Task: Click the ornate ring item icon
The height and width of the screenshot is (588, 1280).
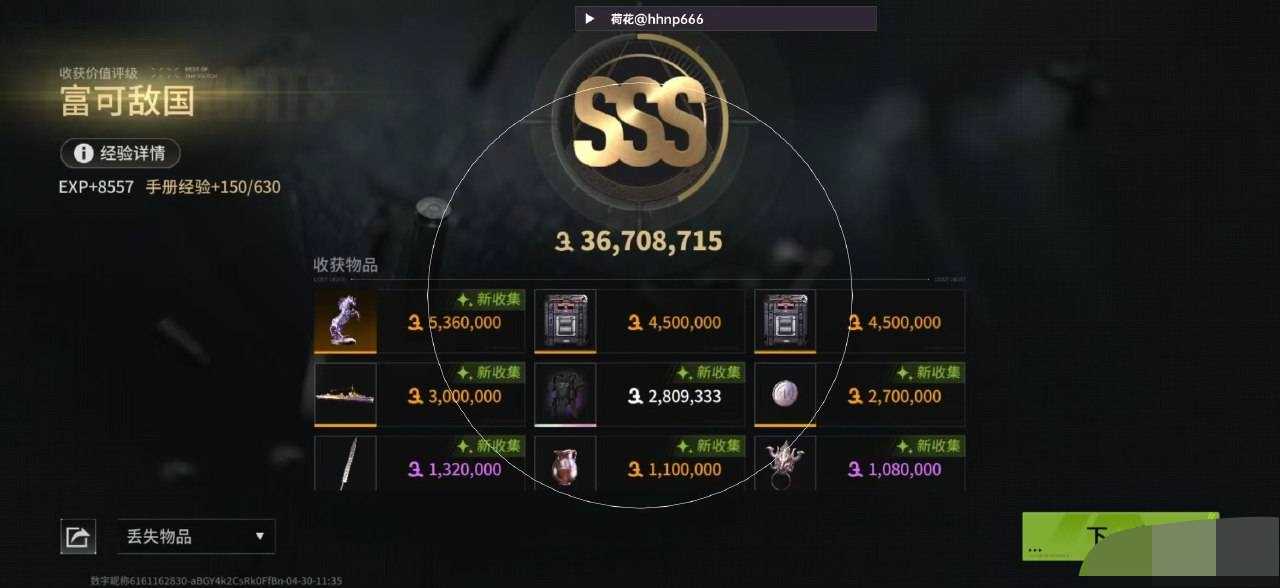Action: 785,463
